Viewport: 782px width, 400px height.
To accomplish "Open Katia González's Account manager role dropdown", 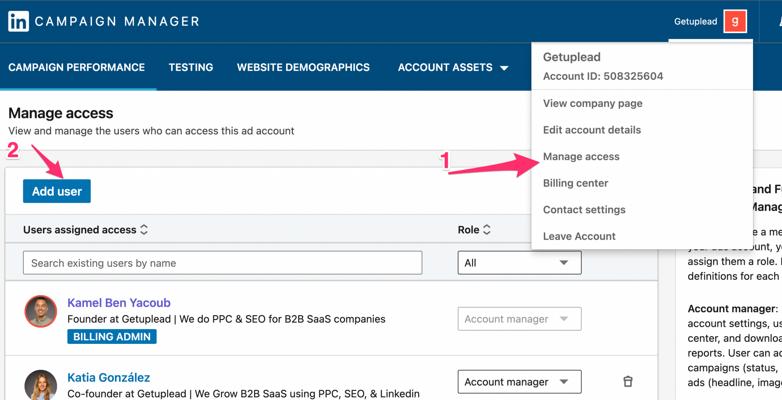I will click(x=519, y=382).
